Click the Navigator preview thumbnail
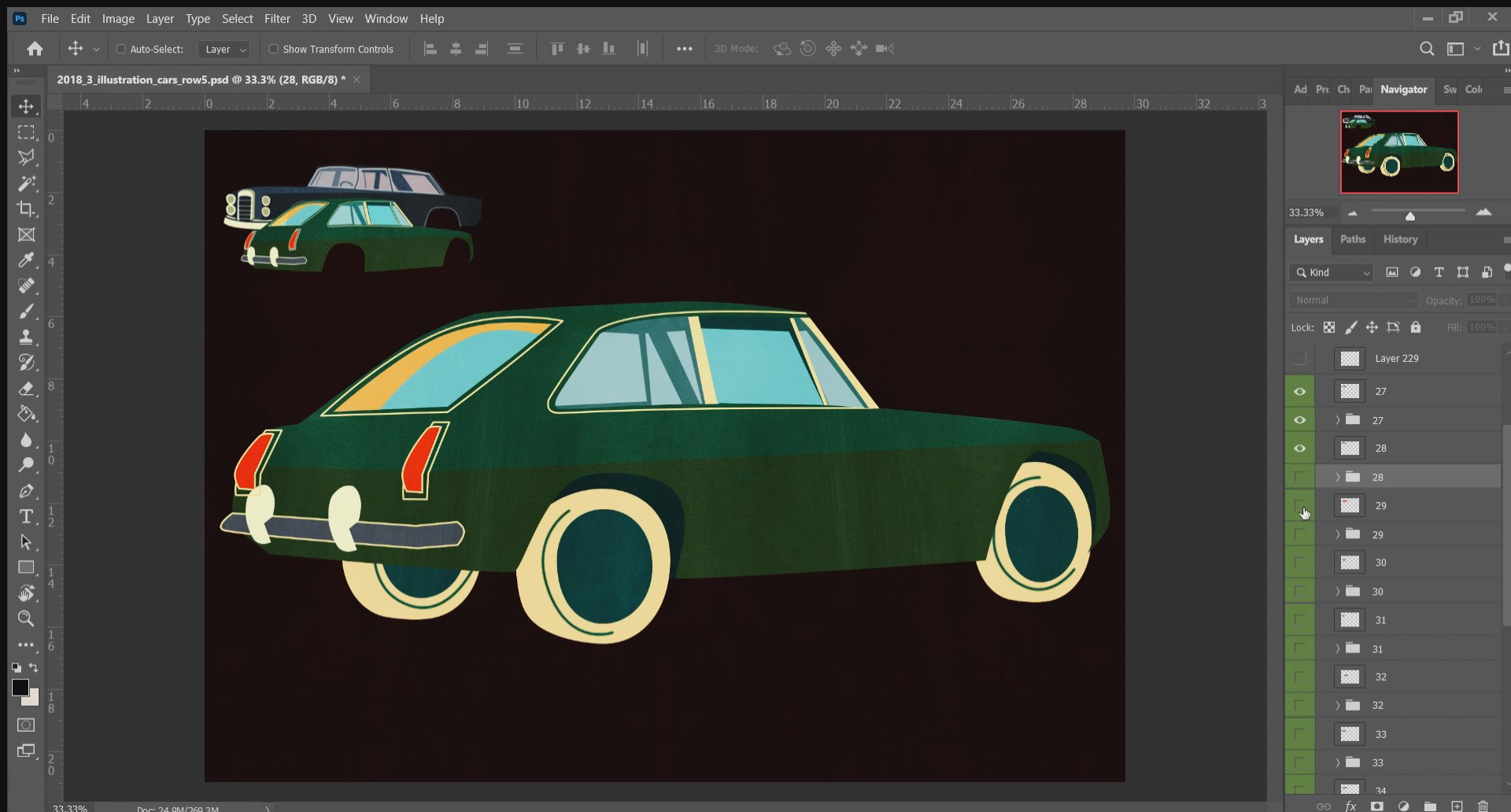 pyautogui.click(x=1398, y=152)
